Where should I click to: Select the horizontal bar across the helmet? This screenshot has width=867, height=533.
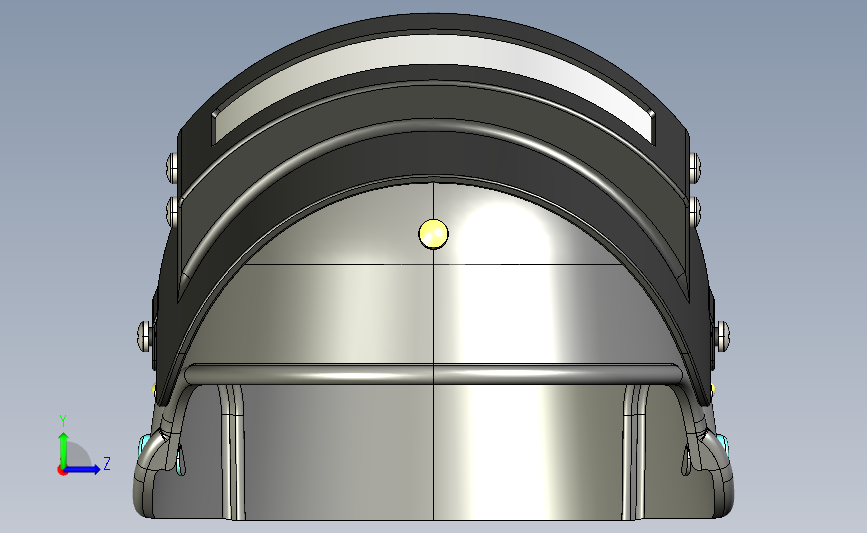(x=434, y=374)
